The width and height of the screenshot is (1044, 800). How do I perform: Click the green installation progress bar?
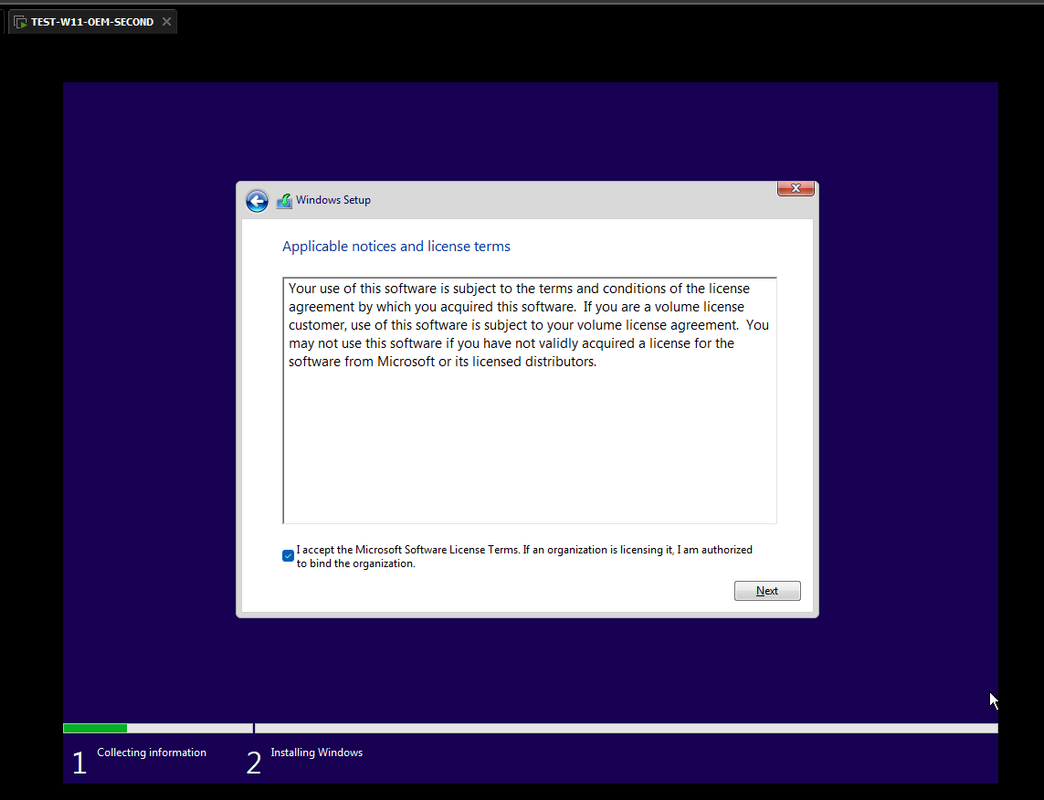pyautogui.click(x=95, y=728)
